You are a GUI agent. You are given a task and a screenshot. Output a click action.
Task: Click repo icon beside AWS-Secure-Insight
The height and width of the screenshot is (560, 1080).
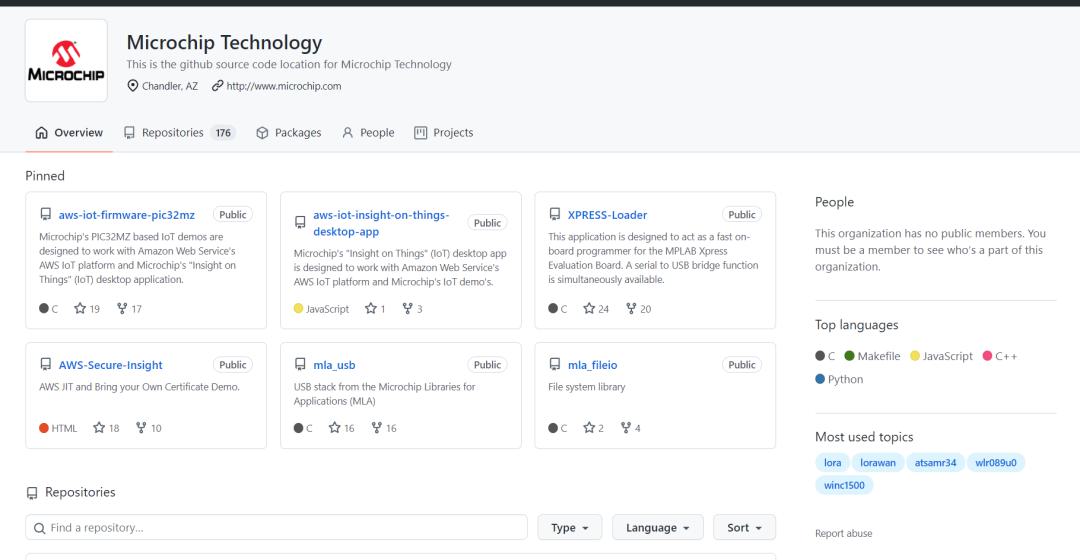click(45, 364)
